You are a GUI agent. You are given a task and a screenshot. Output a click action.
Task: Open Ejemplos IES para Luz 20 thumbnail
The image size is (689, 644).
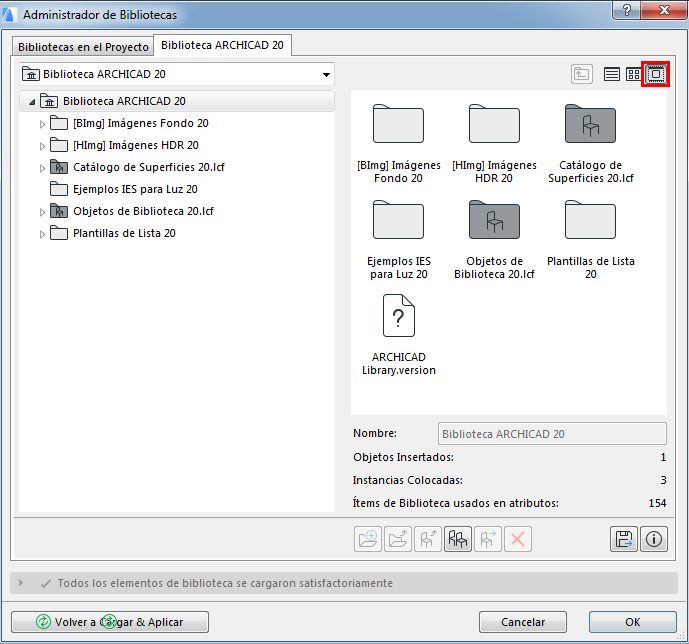tap(398, 220)
